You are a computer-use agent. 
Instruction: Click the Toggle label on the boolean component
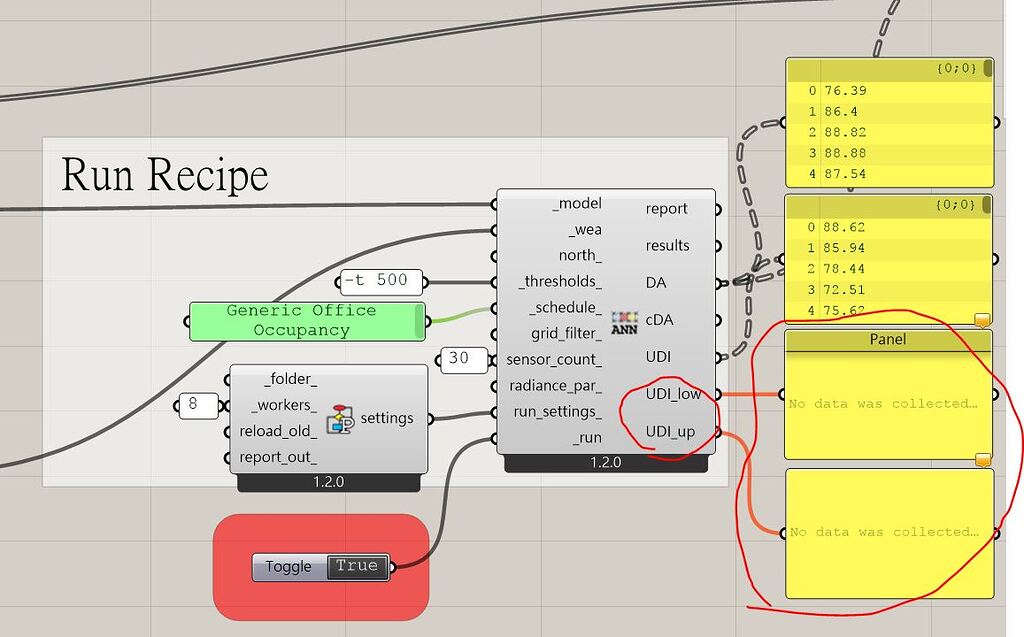290,566
